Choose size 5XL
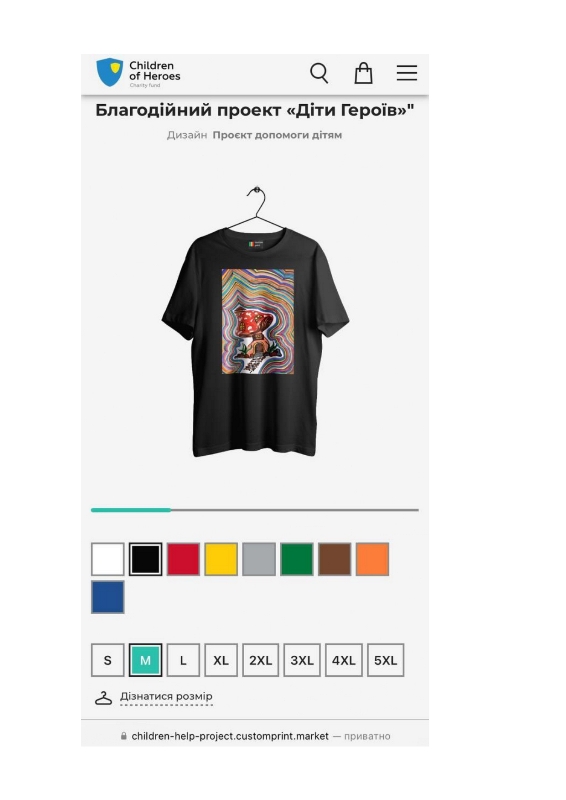The width and height of the screenshot is (566, 800). coord(385,660)
